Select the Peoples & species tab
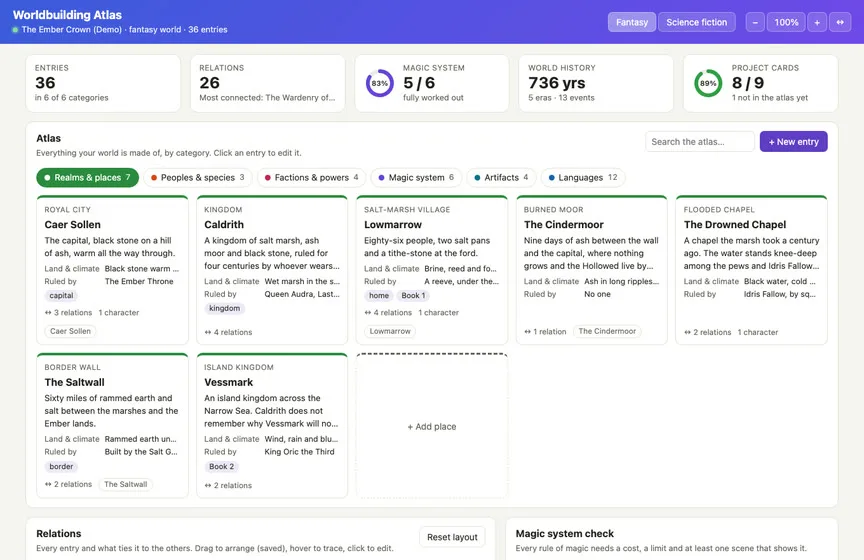The height and width of the screenshot is (560, 864). click(198, 177)
